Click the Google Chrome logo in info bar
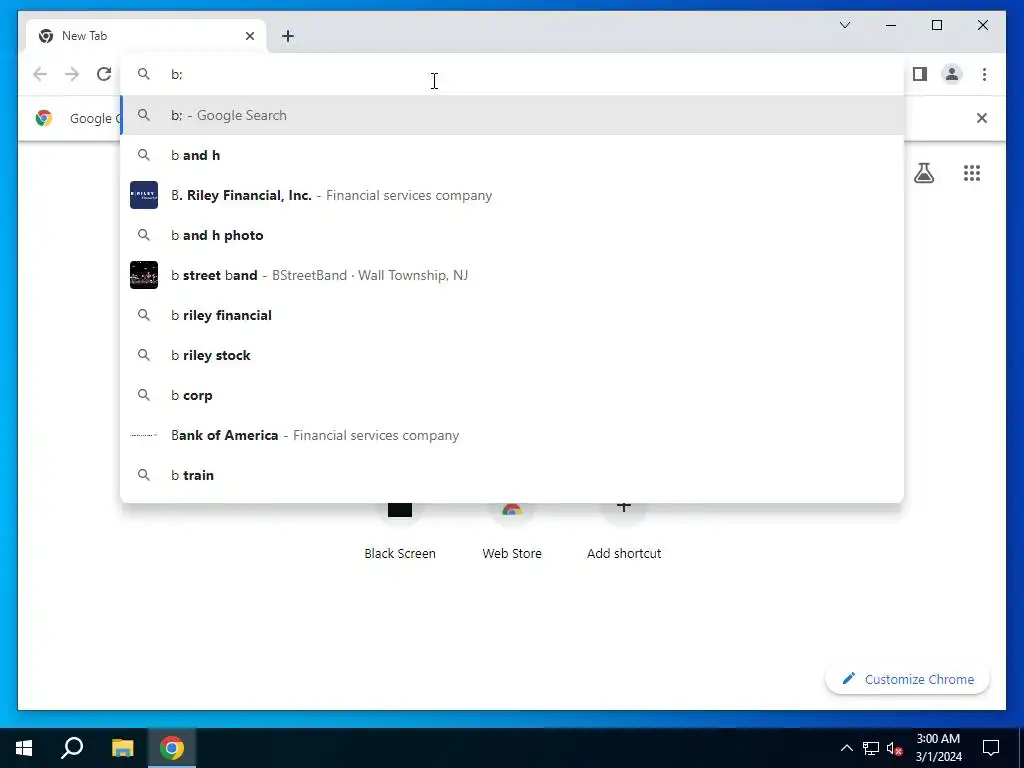 44,118
